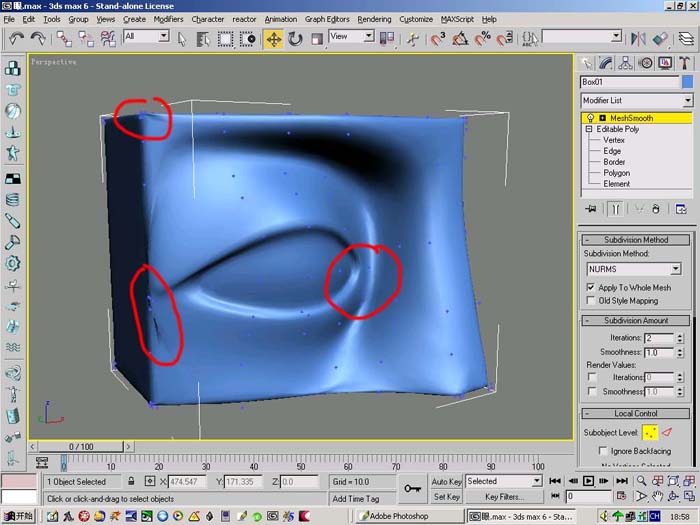Enable Ignore Backfacing checkbox
The width and height of the screenshot is (700, 525).
[x=603, y=450]
